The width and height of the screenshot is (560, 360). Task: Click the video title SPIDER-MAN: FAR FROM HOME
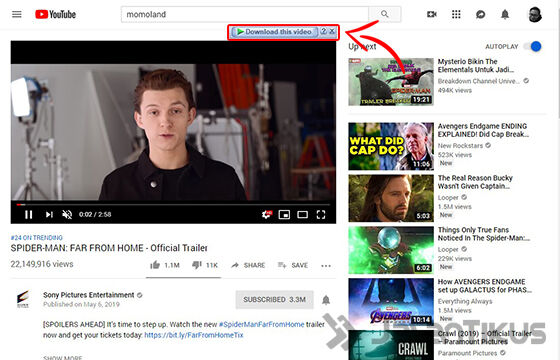tap(109, 248)
